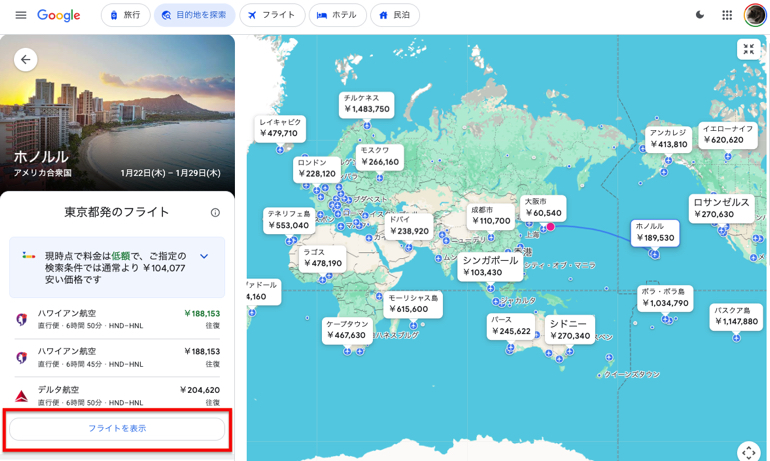
Task: Select the パース ¥245,622 map label
Action: (x=511, y=326)
